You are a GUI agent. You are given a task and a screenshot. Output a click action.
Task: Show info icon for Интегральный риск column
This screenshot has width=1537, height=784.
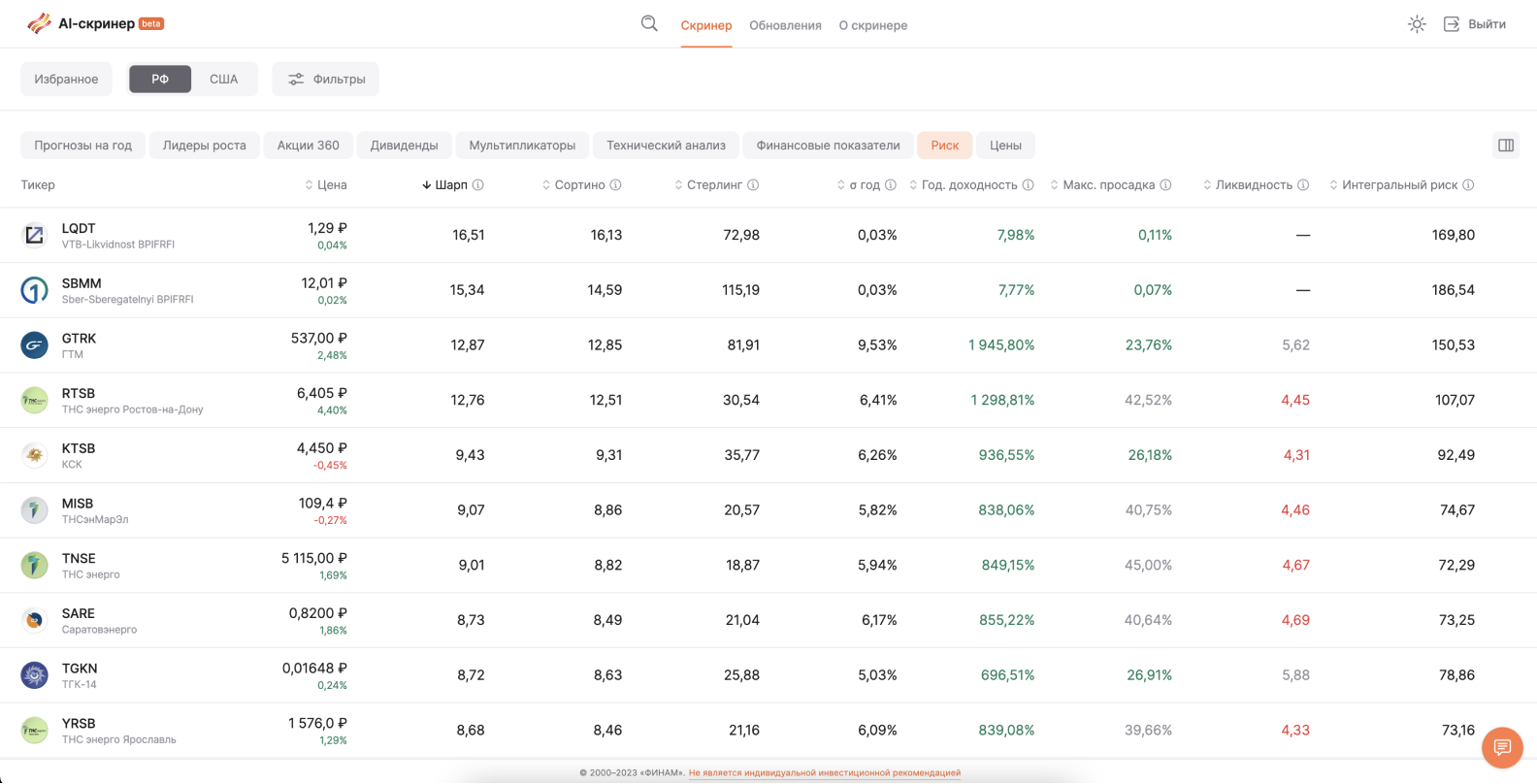point(1468,185)
